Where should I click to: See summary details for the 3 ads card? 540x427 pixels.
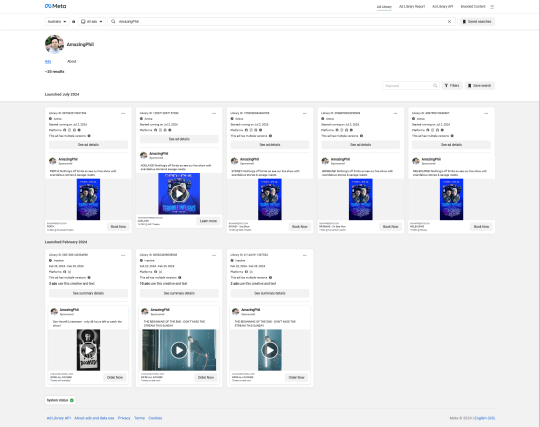pyautogui.click(x=88, y=293)
